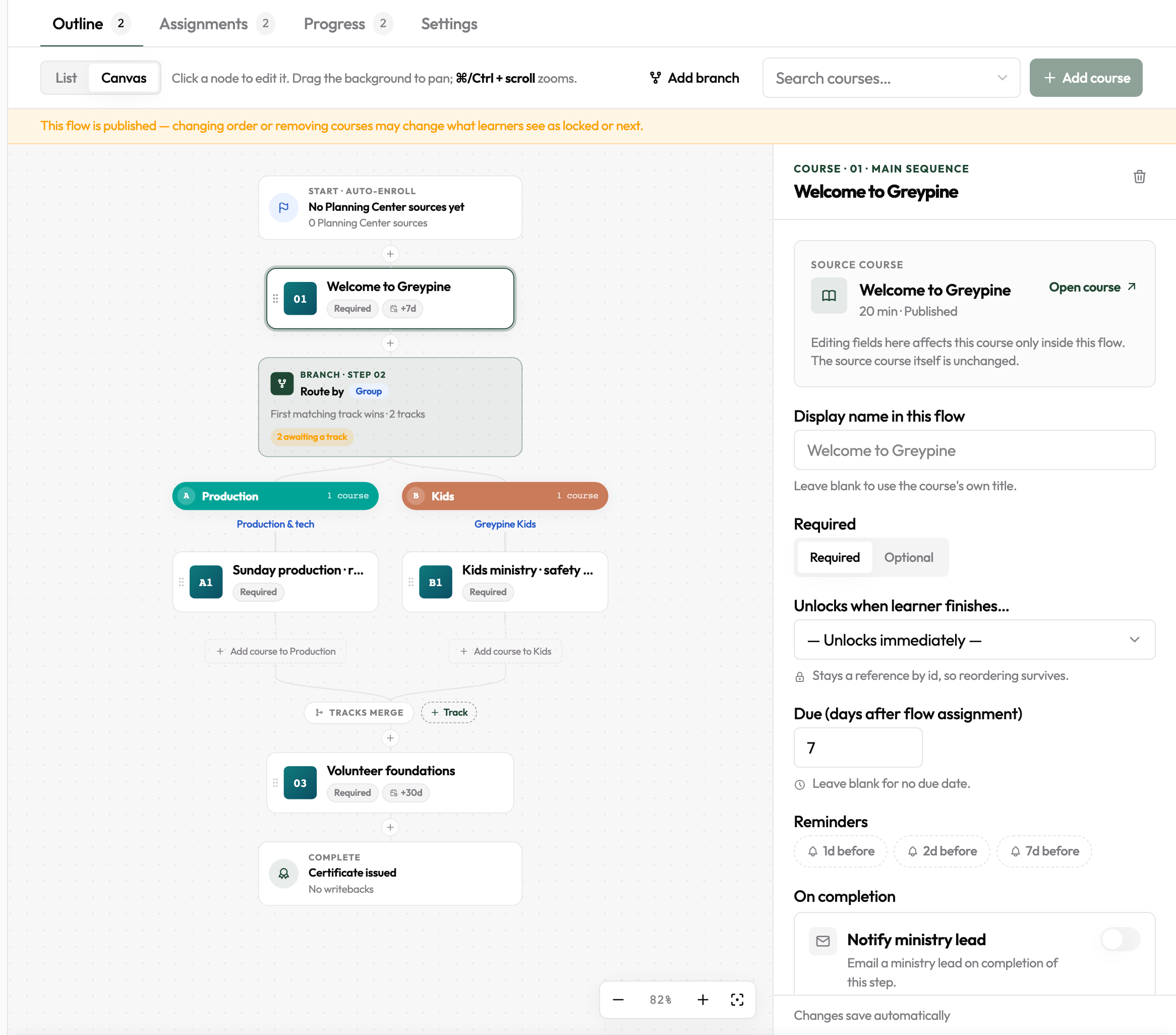
Task: Switch to Assignments tab
Action: pyautogui.click(x=217, y=24)
